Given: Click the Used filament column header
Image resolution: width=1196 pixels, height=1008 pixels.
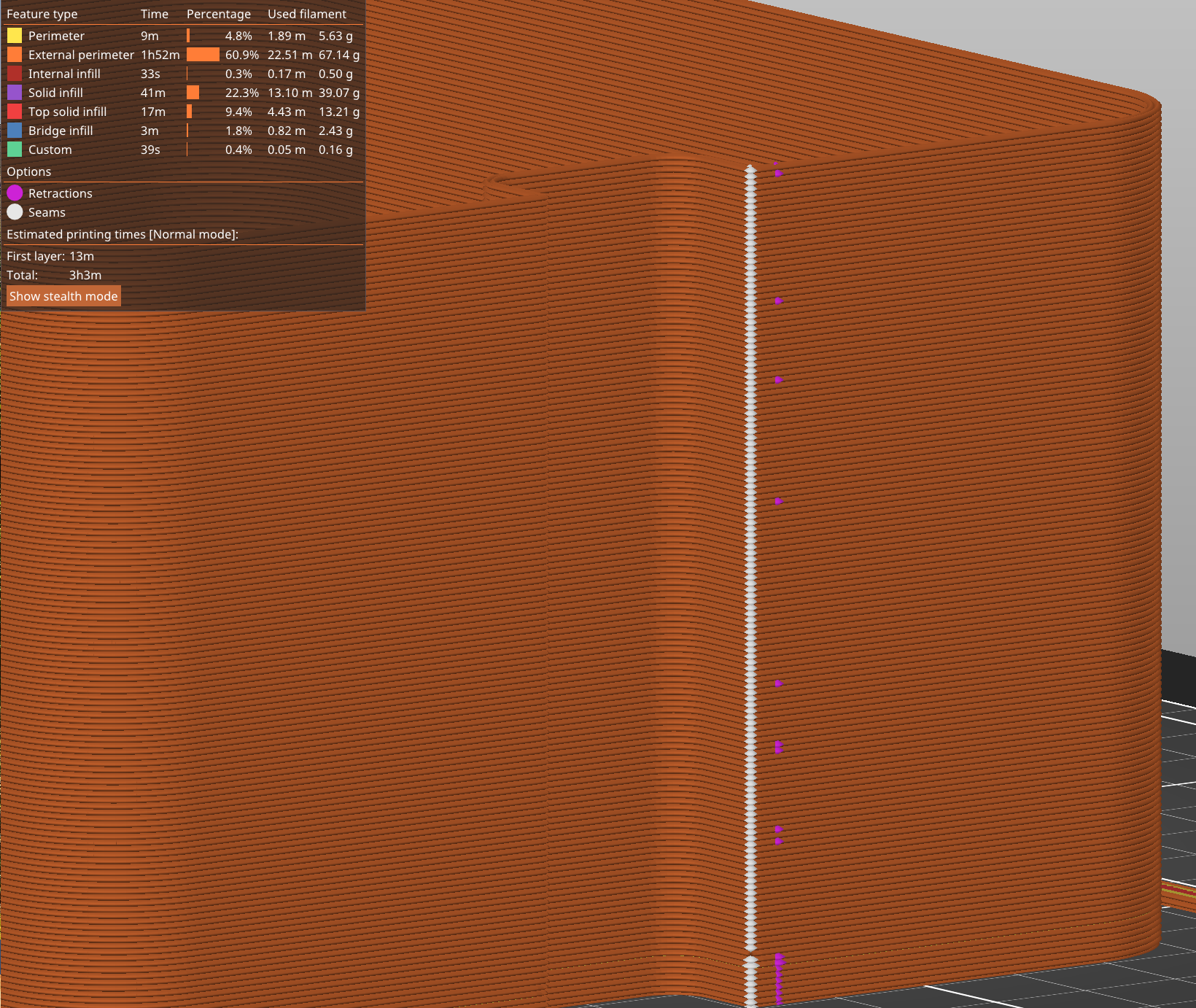Looking at the screenshot, I should pyautogui.click(x=306, y=13).
